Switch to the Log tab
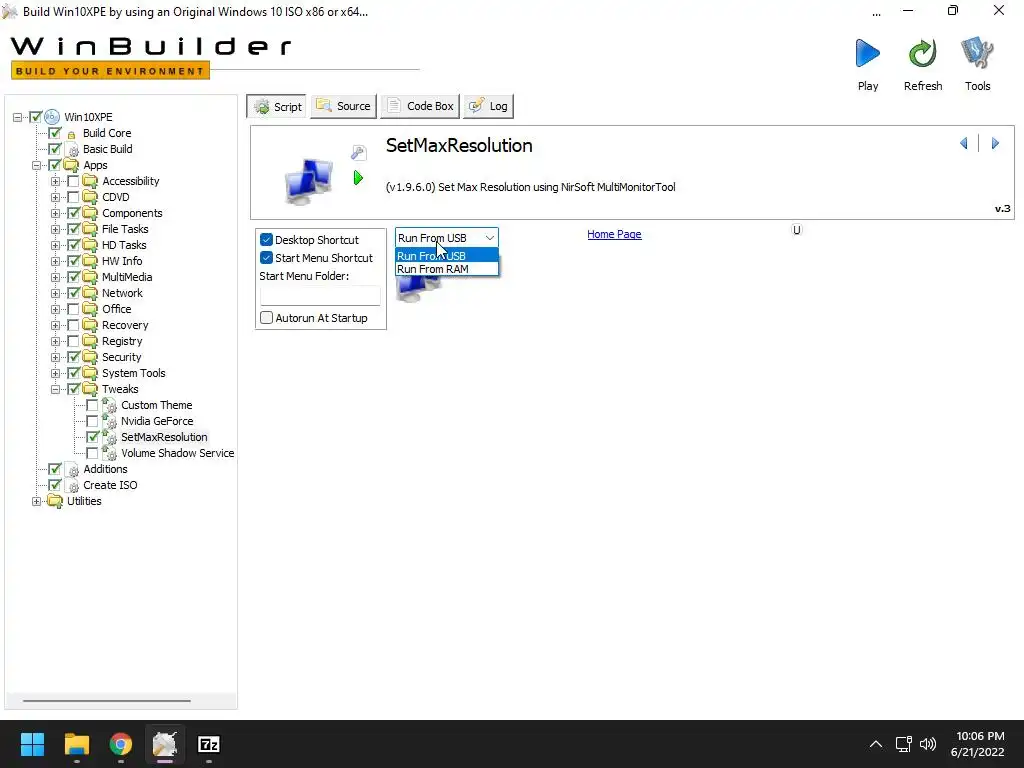This screenshot has height=768, width=1024. 488,106
